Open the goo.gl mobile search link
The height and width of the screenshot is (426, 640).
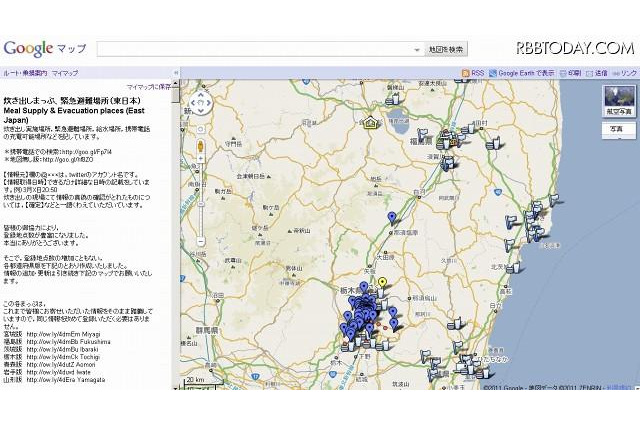coord(89,152)
